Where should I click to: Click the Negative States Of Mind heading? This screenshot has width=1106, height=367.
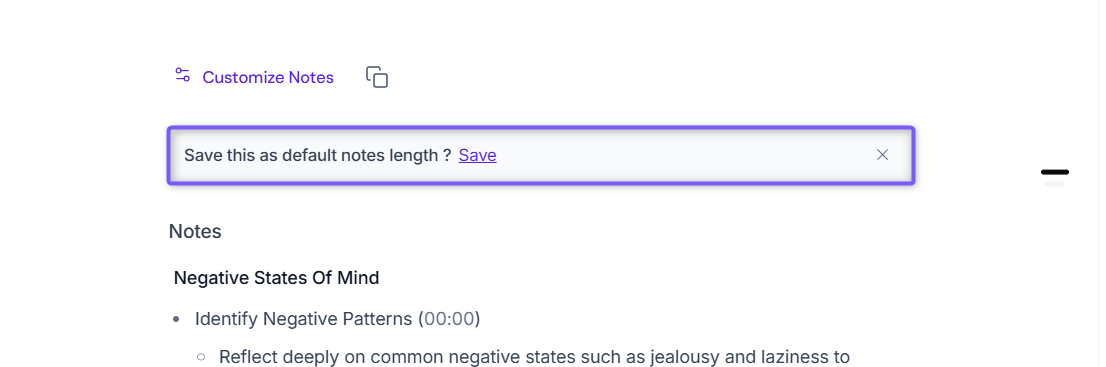(276, 277)
